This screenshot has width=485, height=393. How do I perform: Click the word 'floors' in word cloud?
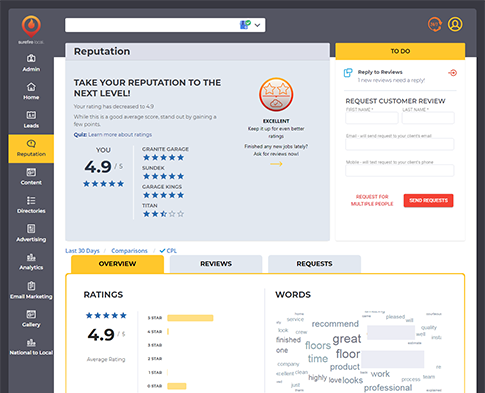(x=318, y=345)
